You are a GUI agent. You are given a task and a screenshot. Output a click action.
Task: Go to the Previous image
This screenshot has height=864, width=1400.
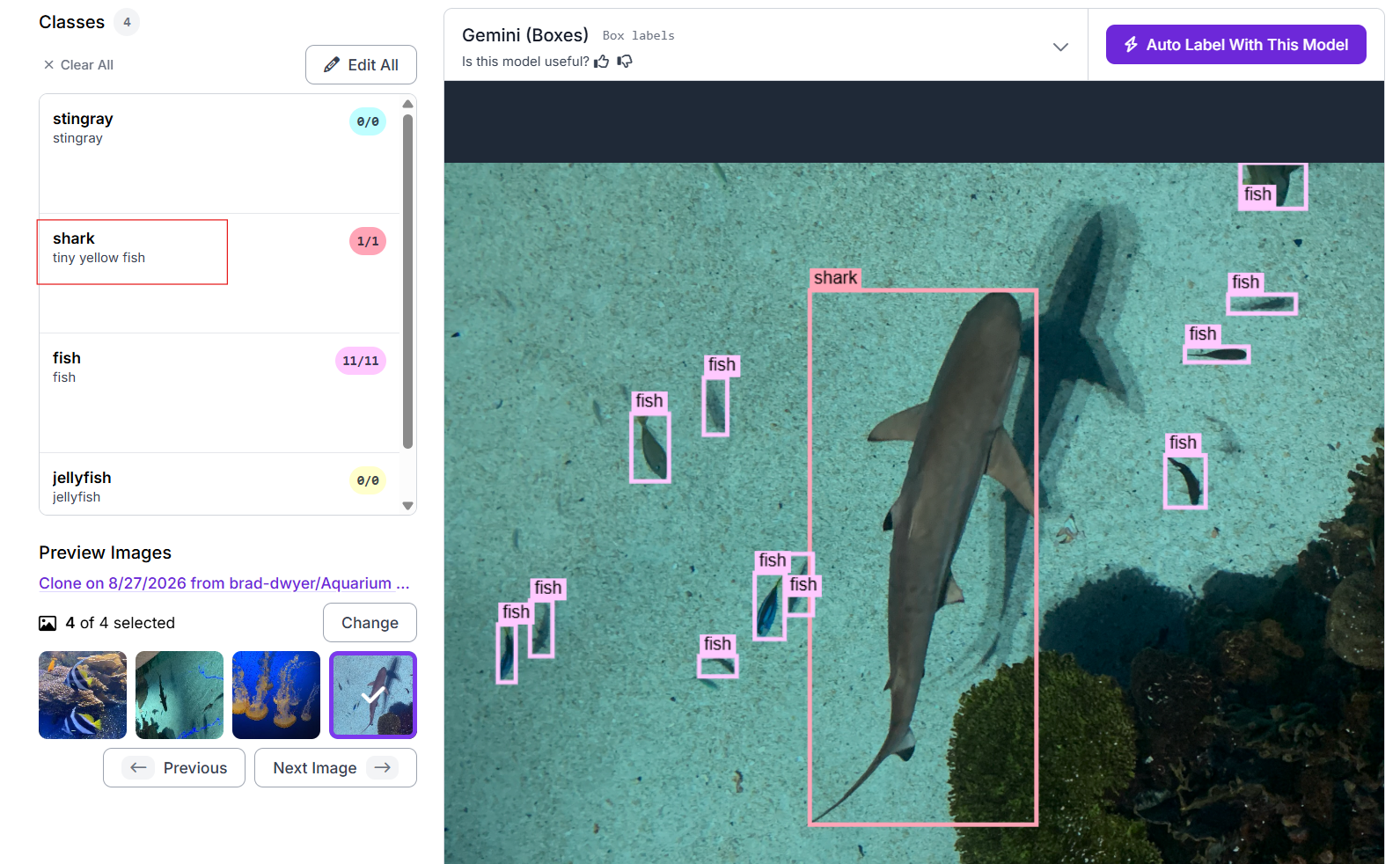pos(174,768)
